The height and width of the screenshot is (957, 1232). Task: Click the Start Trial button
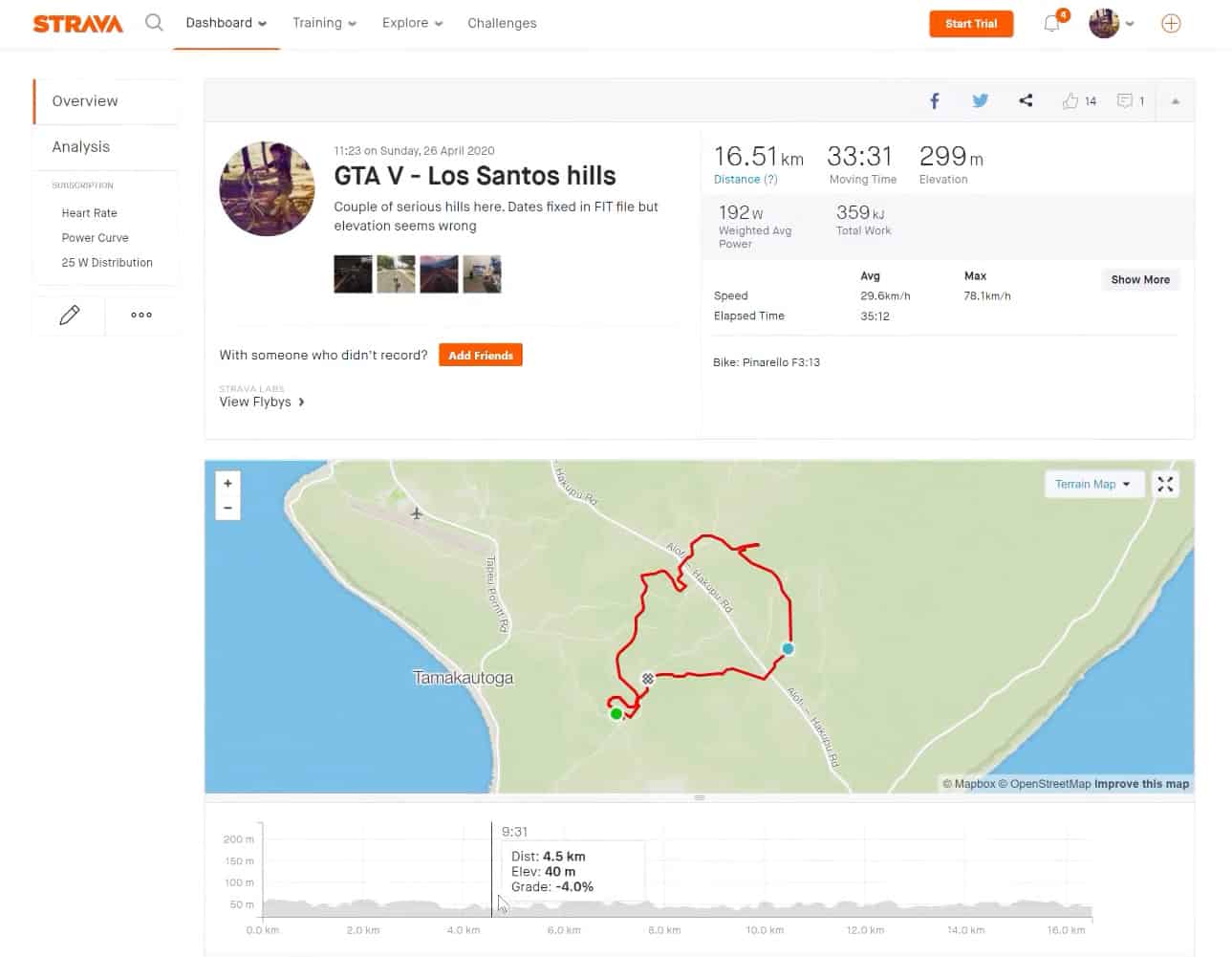pos(971,24)
